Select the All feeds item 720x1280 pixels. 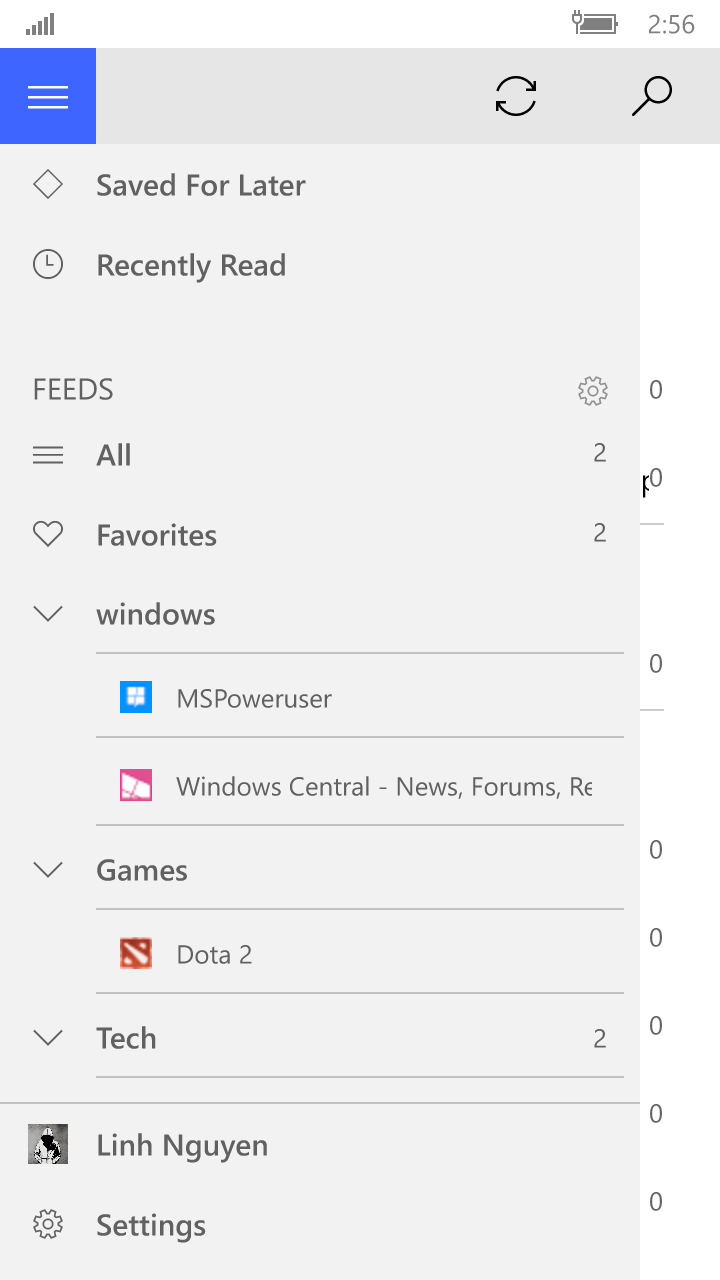click(114, 455)
